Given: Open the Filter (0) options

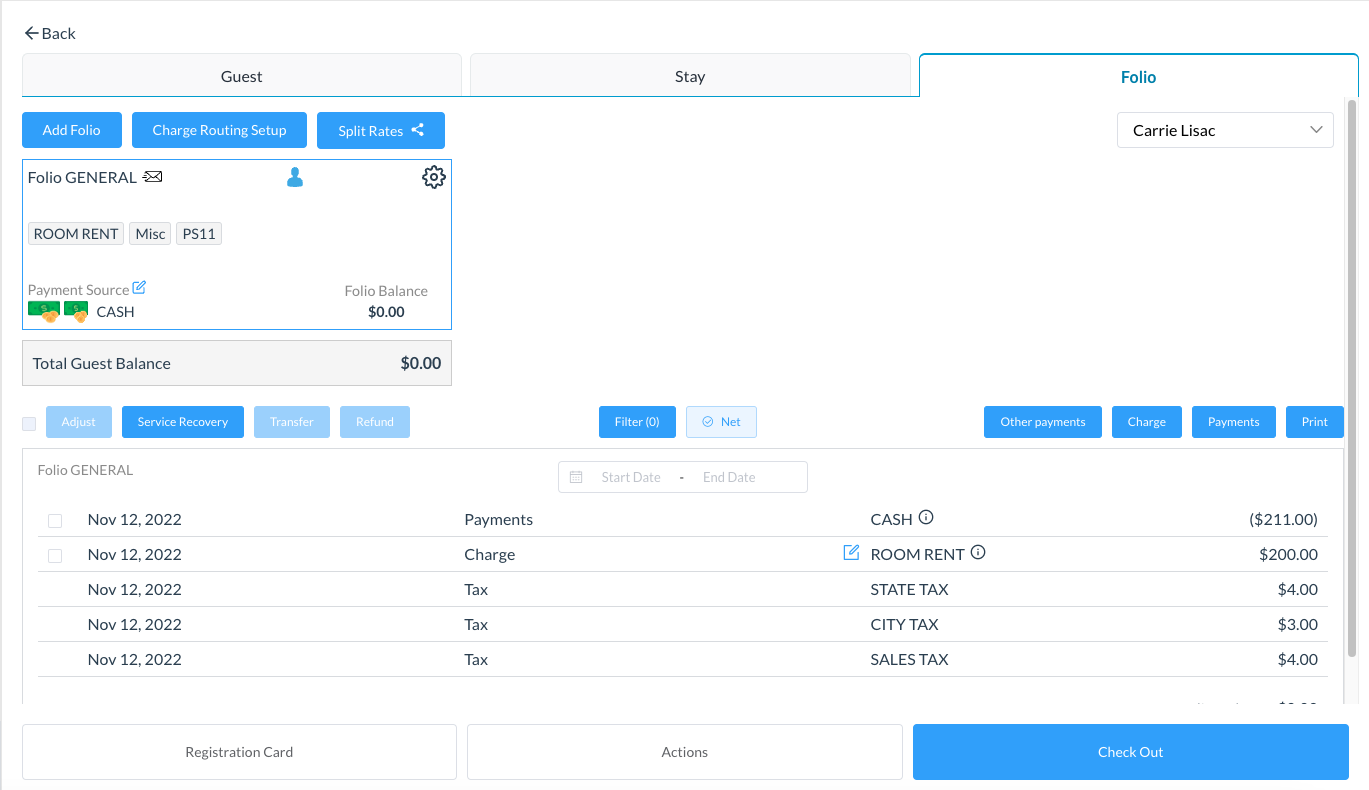Looking at the screenshot, I should [x=637, y=422].
